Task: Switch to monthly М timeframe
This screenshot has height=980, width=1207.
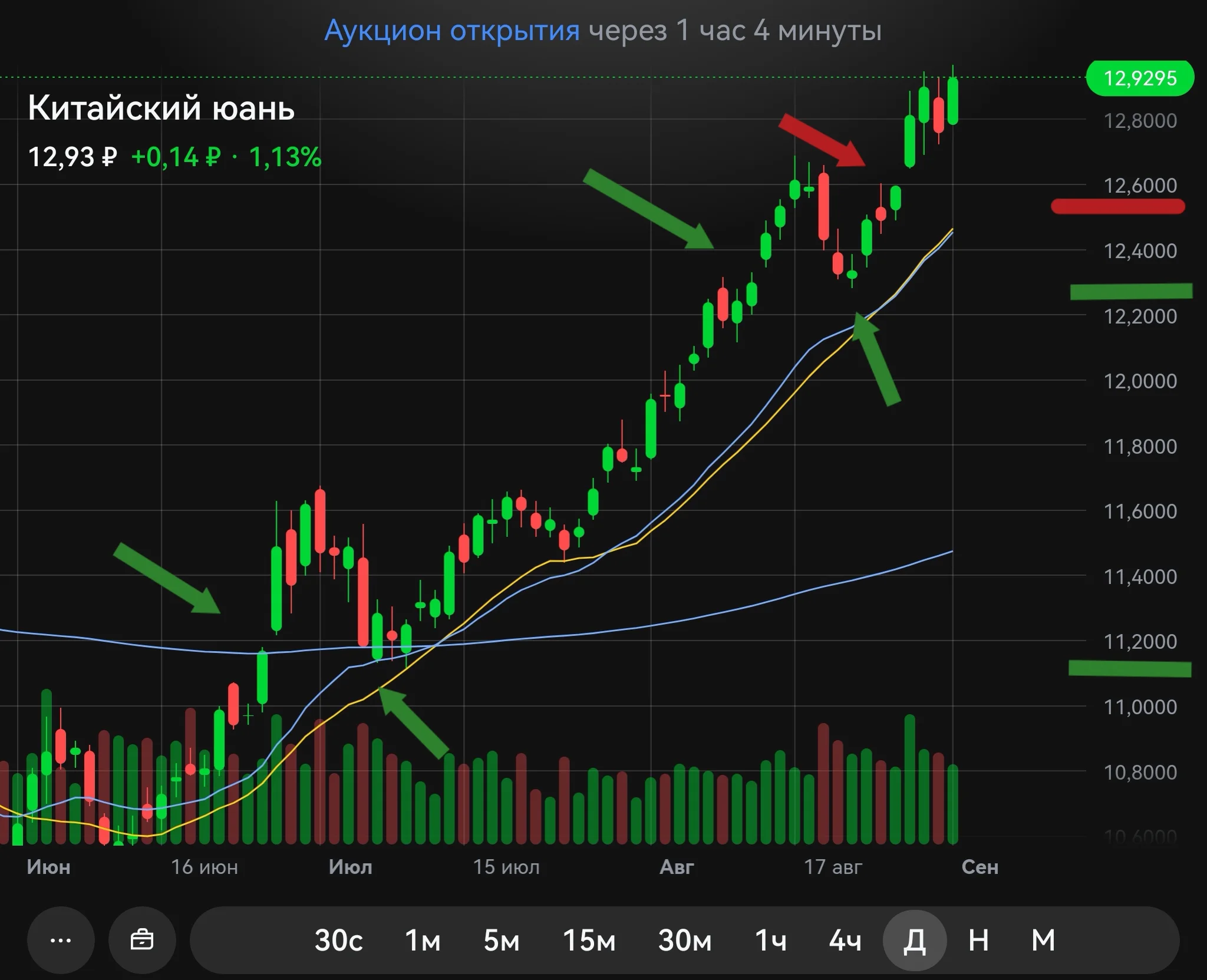Action: coord(1043,941)
